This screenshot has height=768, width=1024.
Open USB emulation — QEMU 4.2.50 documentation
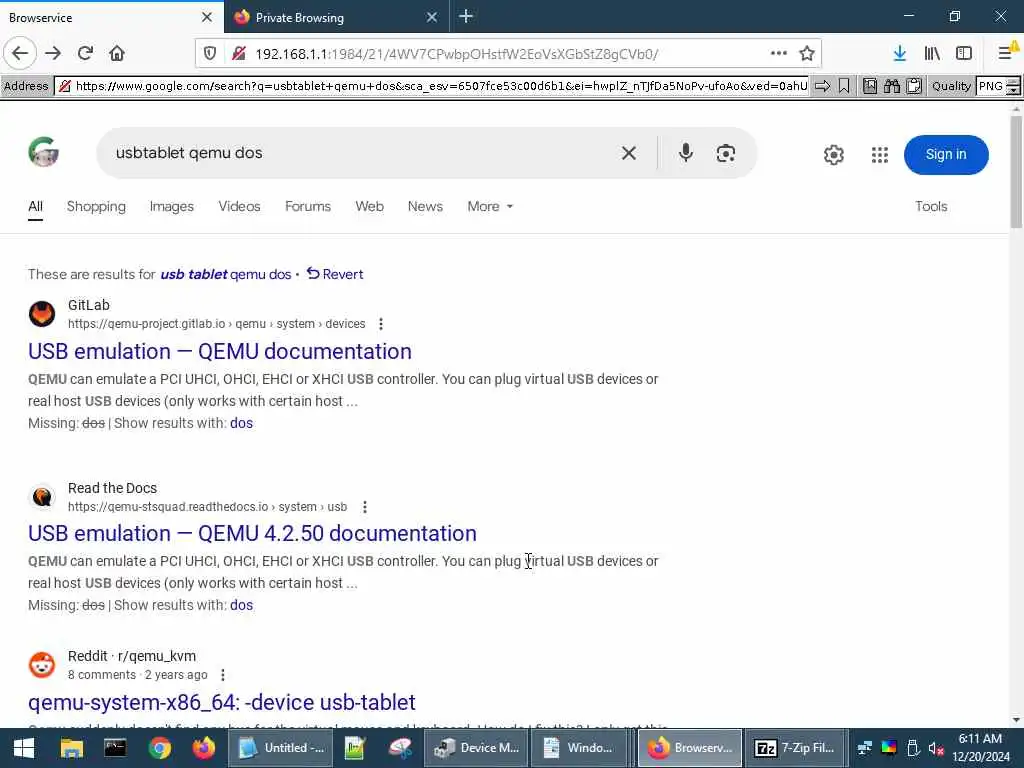click(x=252, y=534)
